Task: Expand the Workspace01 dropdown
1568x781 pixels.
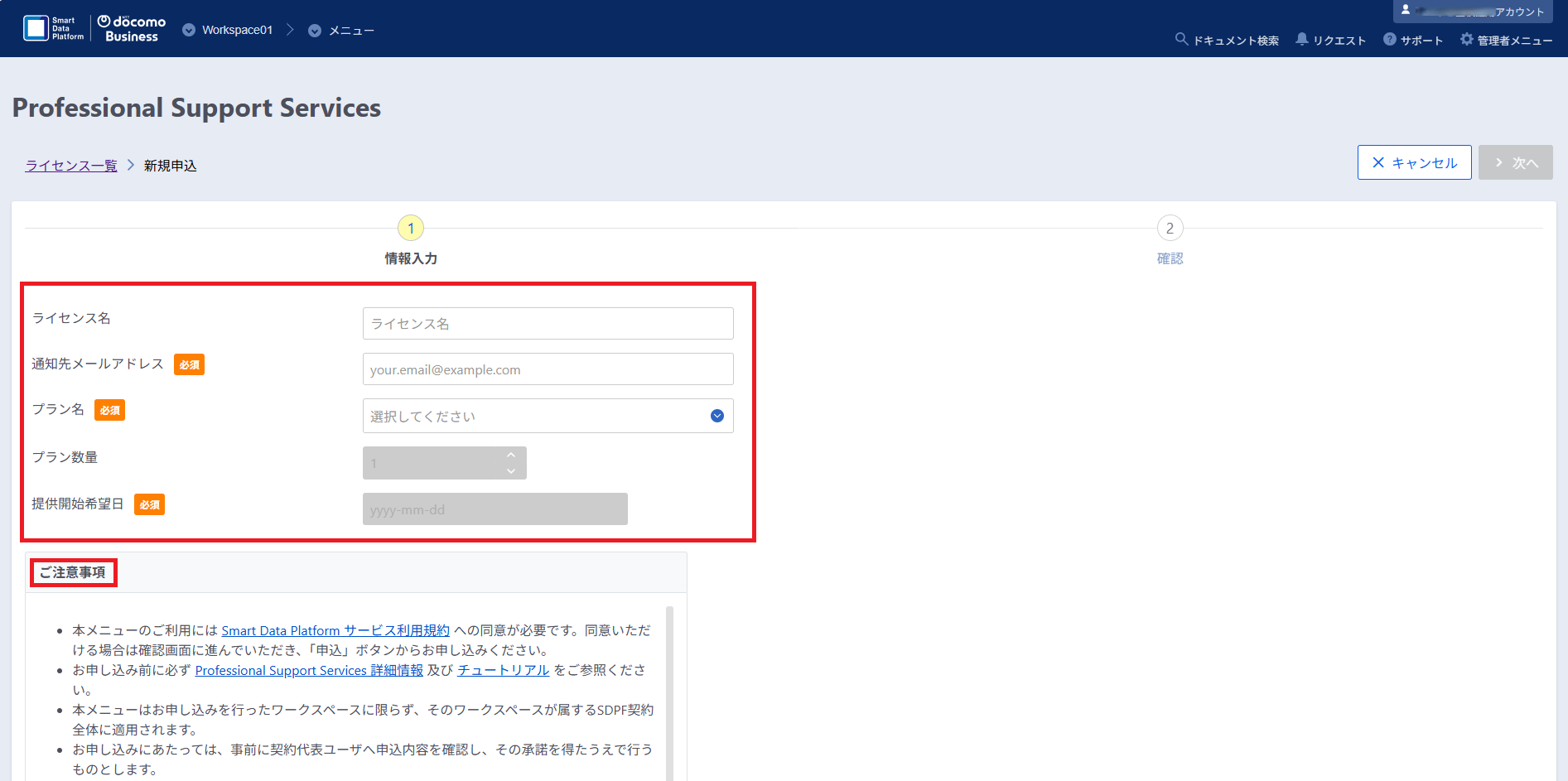Action: tap(189, 30)
